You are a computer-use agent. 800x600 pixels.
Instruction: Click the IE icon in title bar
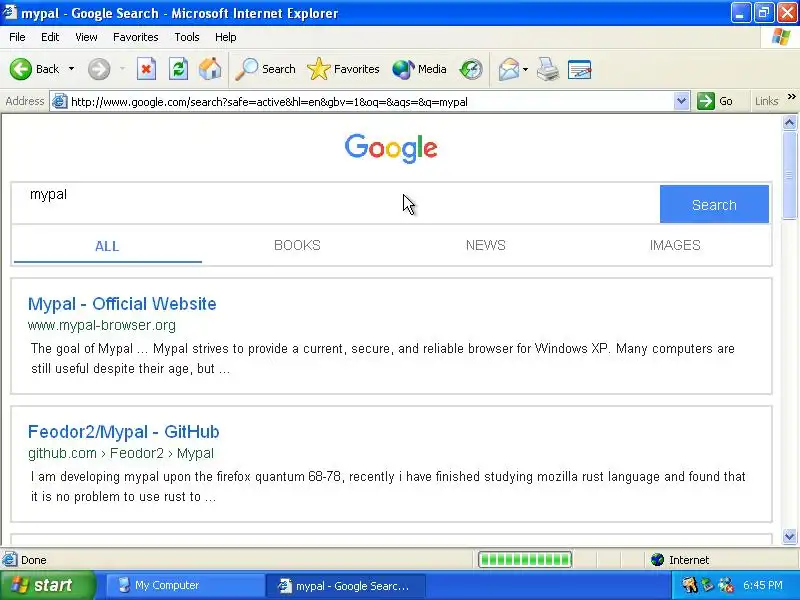coord(10,12)
